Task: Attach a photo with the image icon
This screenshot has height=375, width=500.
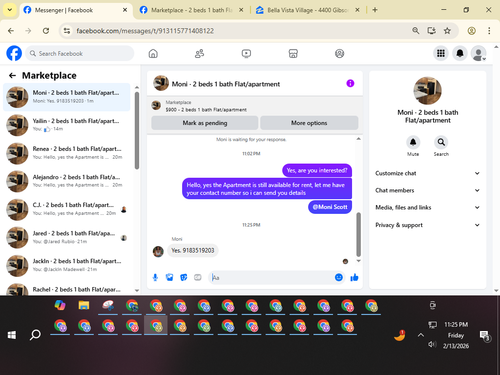Action: [x=169, y=277]
